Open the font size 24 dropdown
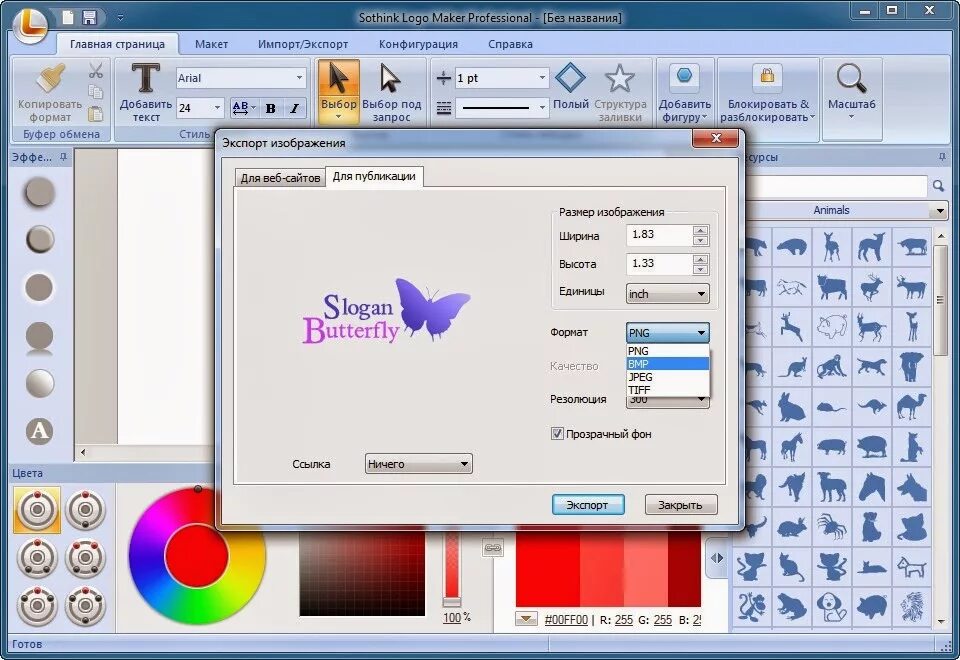Screen dimensions: 960x660 (x=217, y=108)
